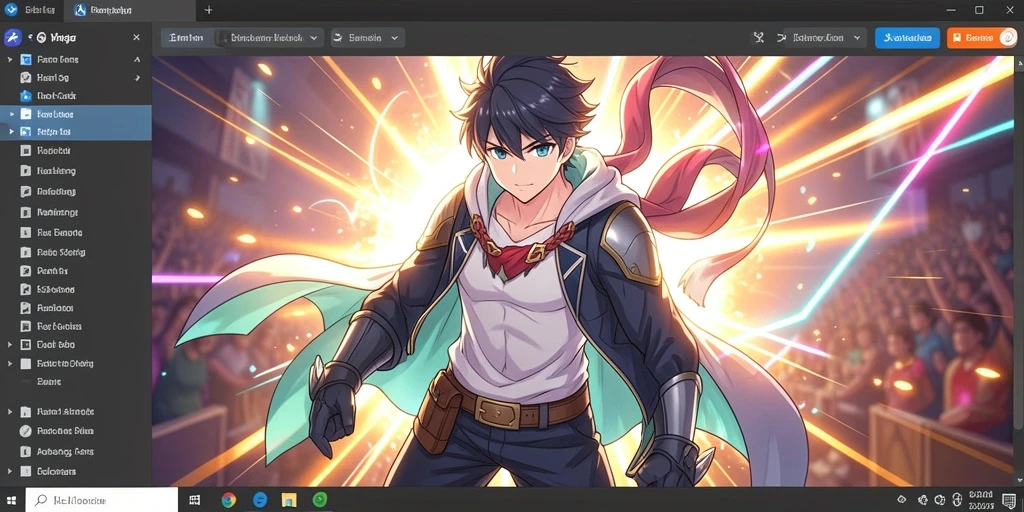Click the Chrome icon in the taskbar
1024x512 pixels.
point(228,500)
